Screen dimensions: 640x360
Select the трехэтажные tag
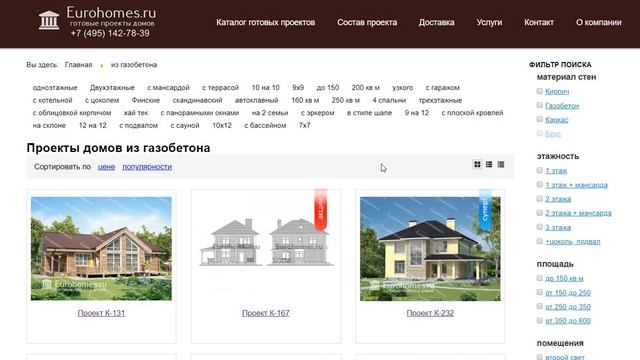tap(440, 100)
